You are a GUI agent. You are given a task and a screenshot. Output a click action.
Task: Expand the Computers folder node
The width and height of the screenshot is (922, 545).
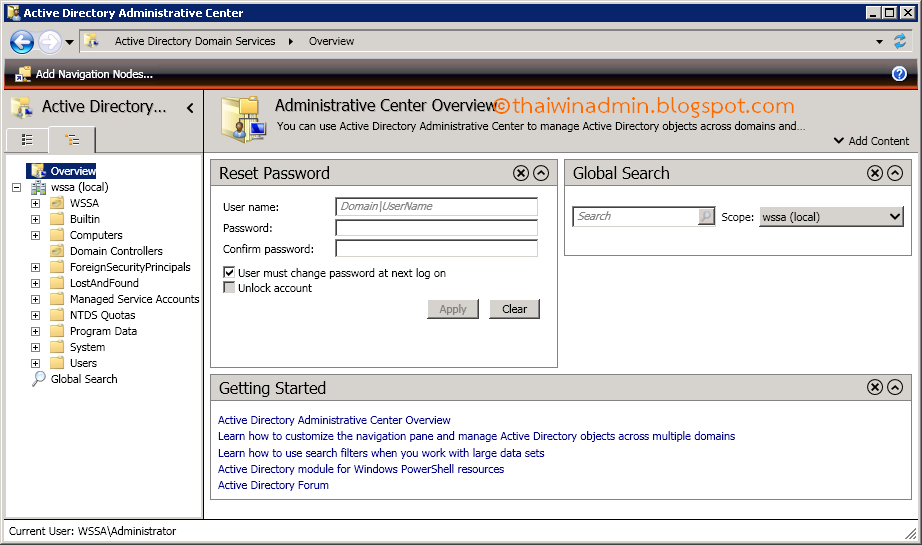pos(35,235)
